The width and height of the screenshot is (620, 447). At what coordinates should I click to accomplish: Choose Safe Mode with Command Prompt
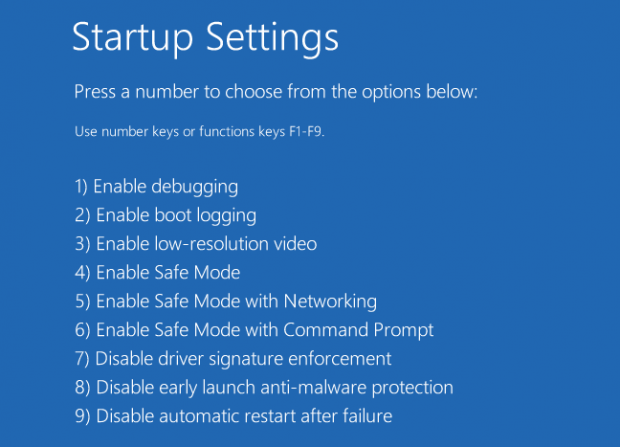[x=254, y=330]
